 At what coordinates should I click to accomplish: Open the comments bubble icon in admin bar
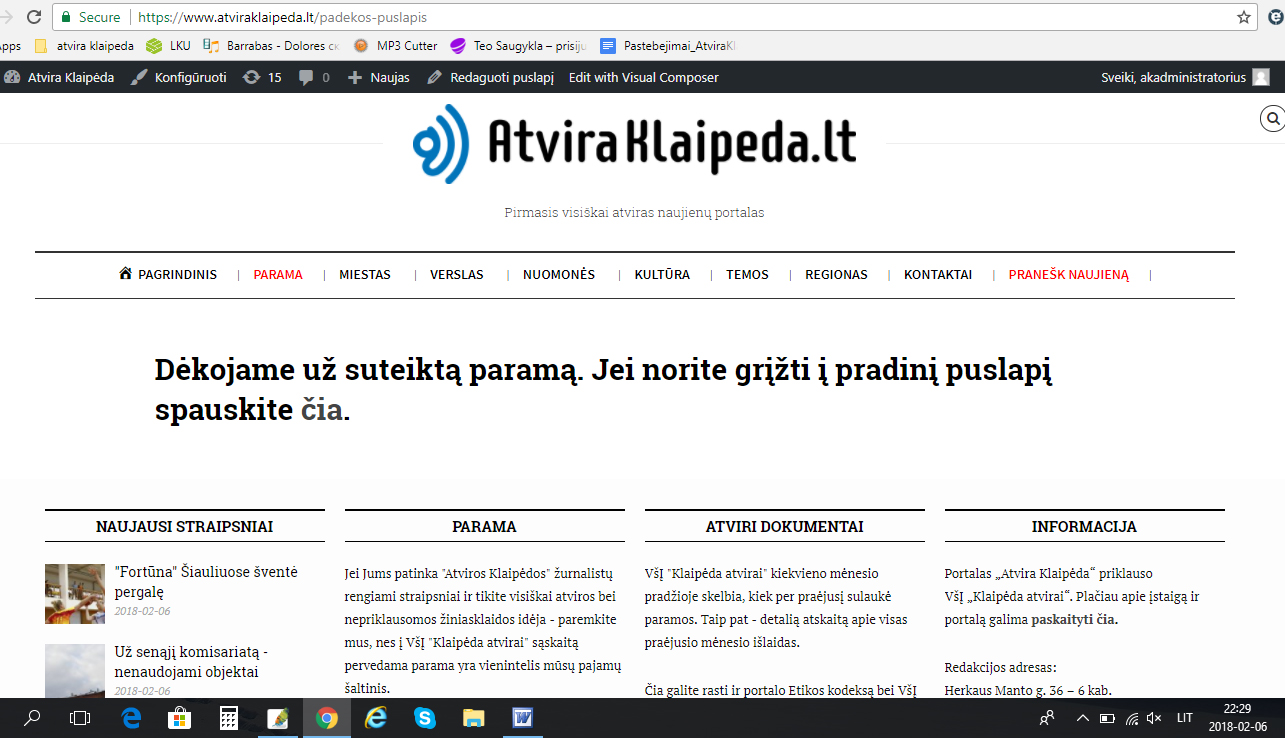pos(314,77)
